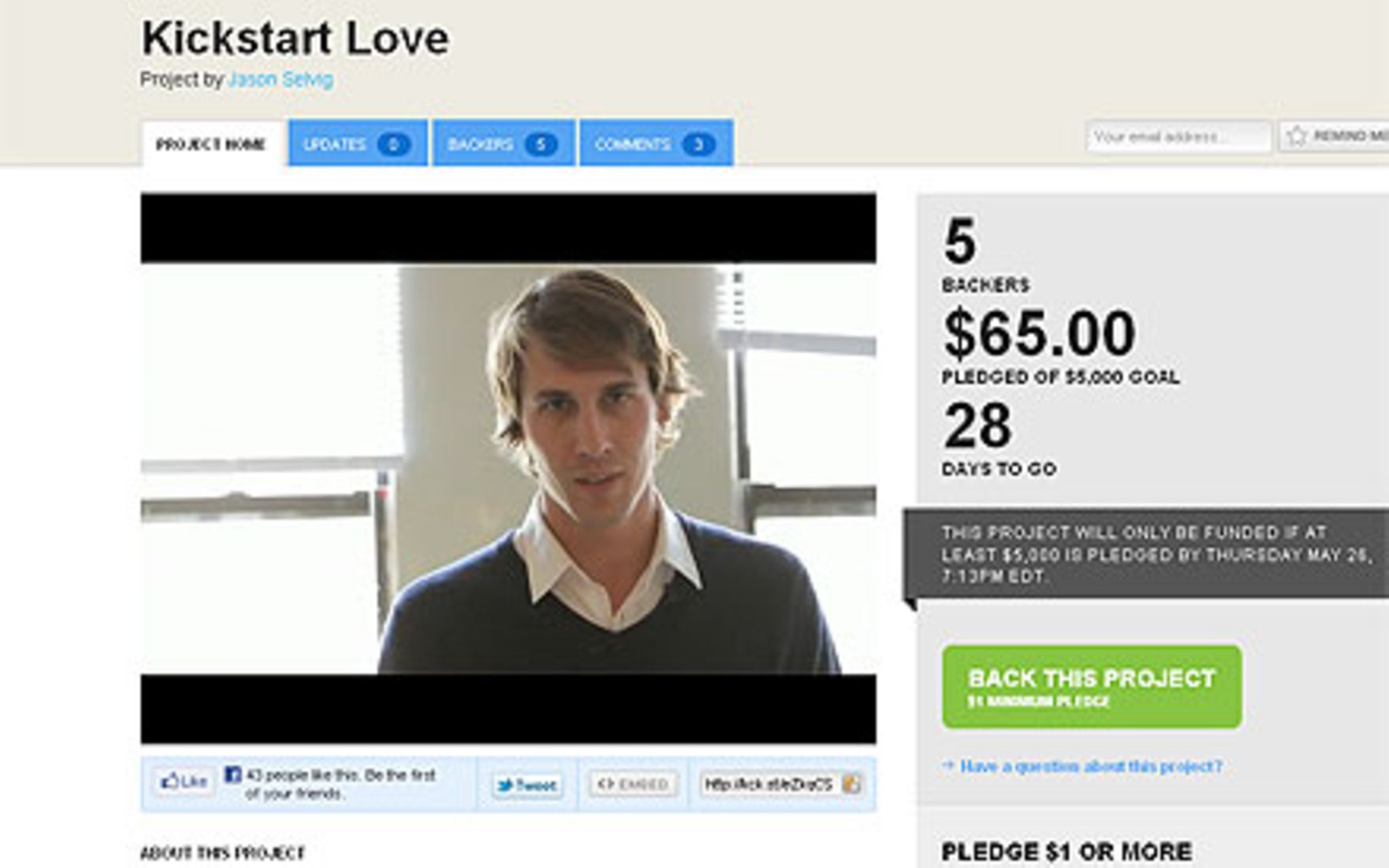This screenshot has width=1389, height=868.
Task: Open Jason Selvig's profile link
Action: (281, 80)
